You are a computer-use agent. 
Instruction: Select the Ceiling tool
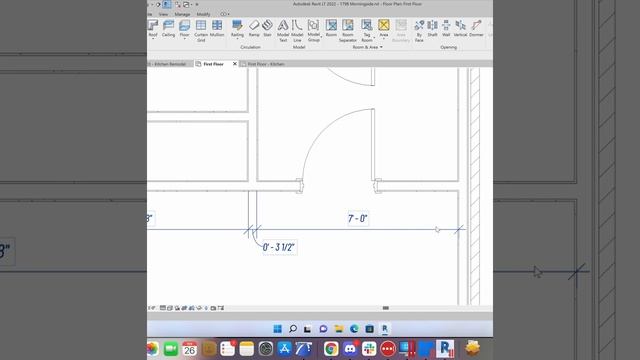[168, 28]
